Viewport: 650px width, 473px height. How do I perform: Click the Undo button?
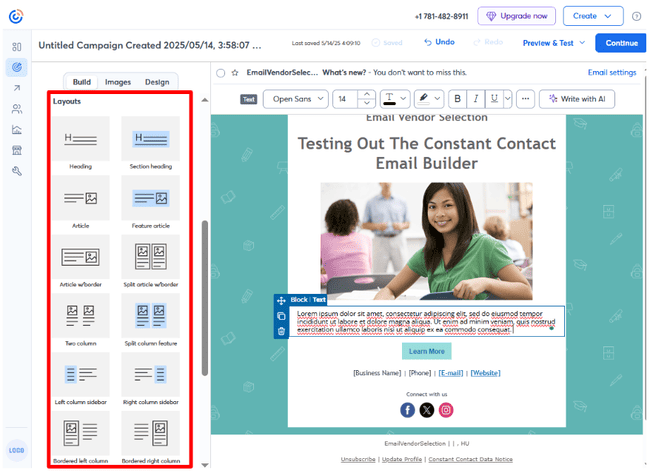(x=439, y=42)
